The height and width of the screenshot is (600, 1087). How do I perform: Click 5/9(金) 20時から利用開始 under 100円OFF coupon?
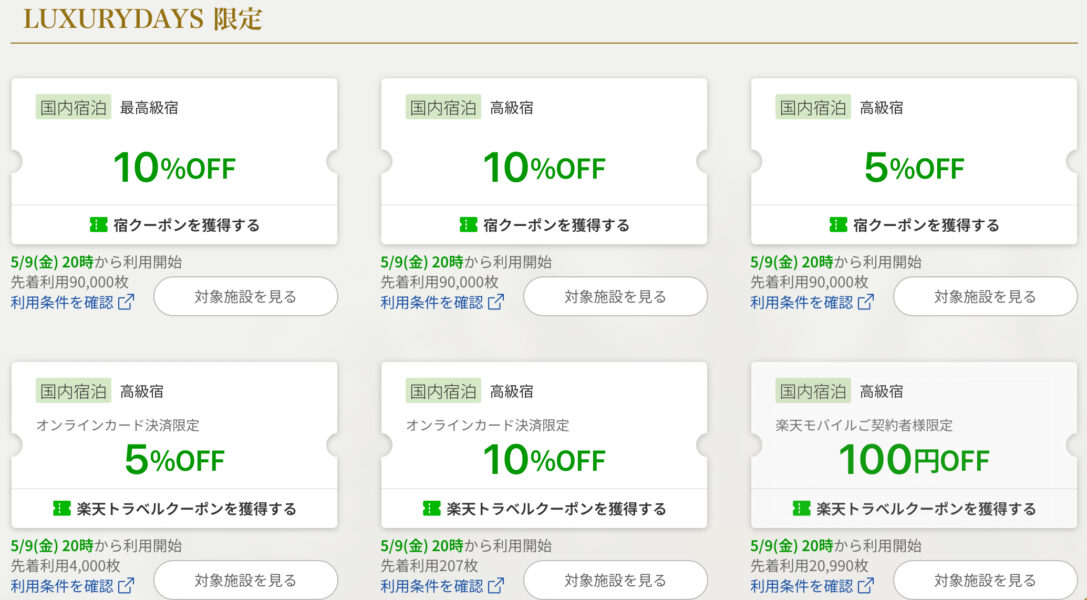tap(835, 545)
